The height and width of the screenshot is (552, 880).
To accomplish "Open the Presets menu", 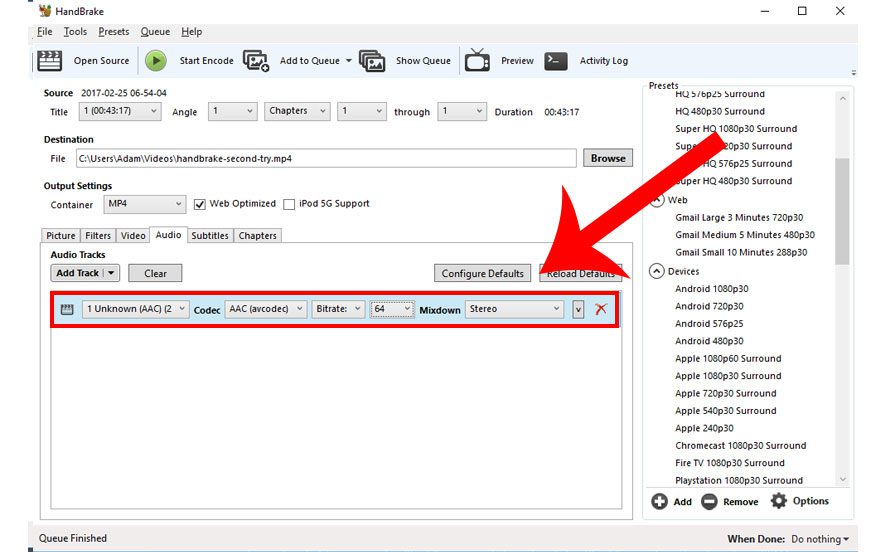I will click(114, 32).
